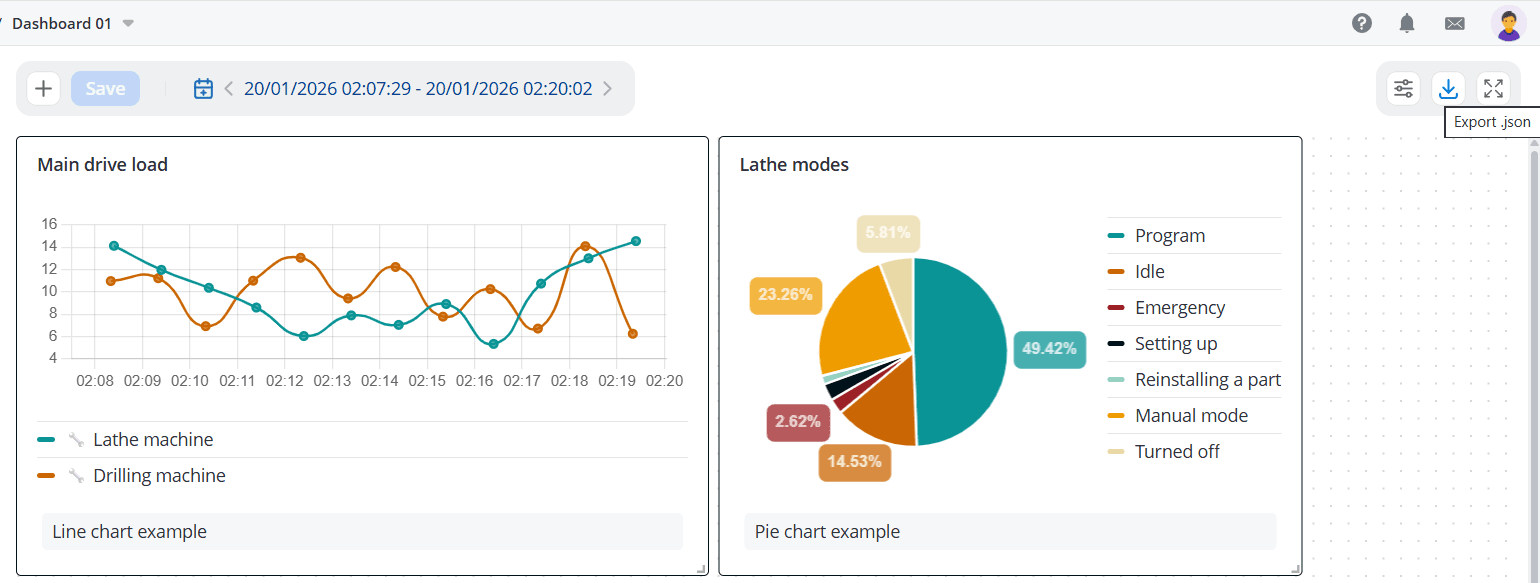This screenshot has width=1540, height=583.
Task: Click the Line chart example description field
Action: point(362,532)
